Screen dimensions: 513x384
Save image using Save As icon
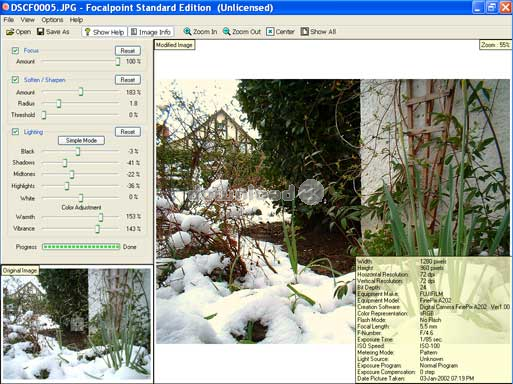tap(53, 32)
